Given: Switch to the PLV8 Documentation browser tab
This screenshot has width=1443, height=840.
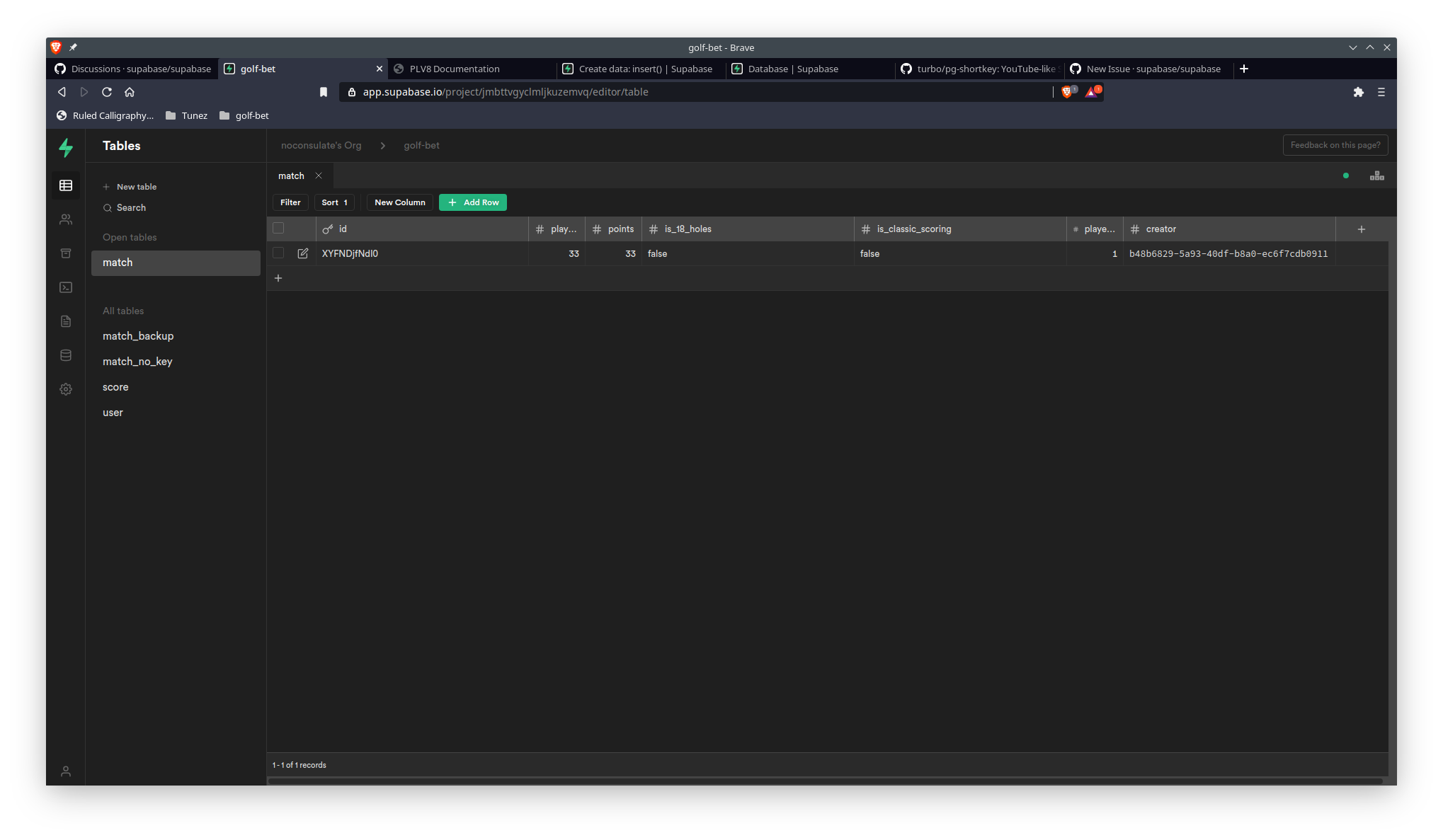Looking at the screenshot, I should (x=455, y=69).
